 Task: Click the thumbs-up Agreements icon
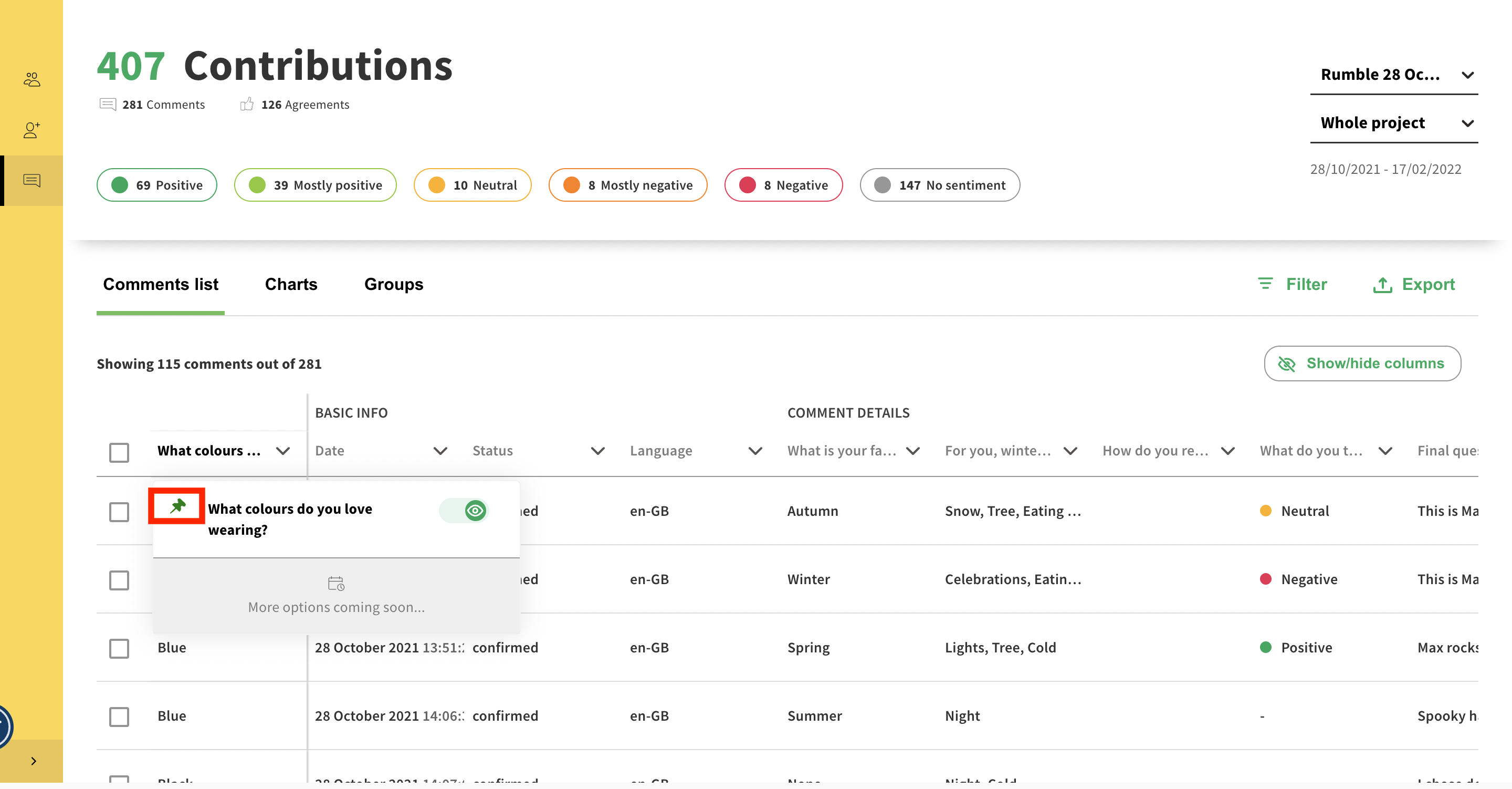(247, 105)
